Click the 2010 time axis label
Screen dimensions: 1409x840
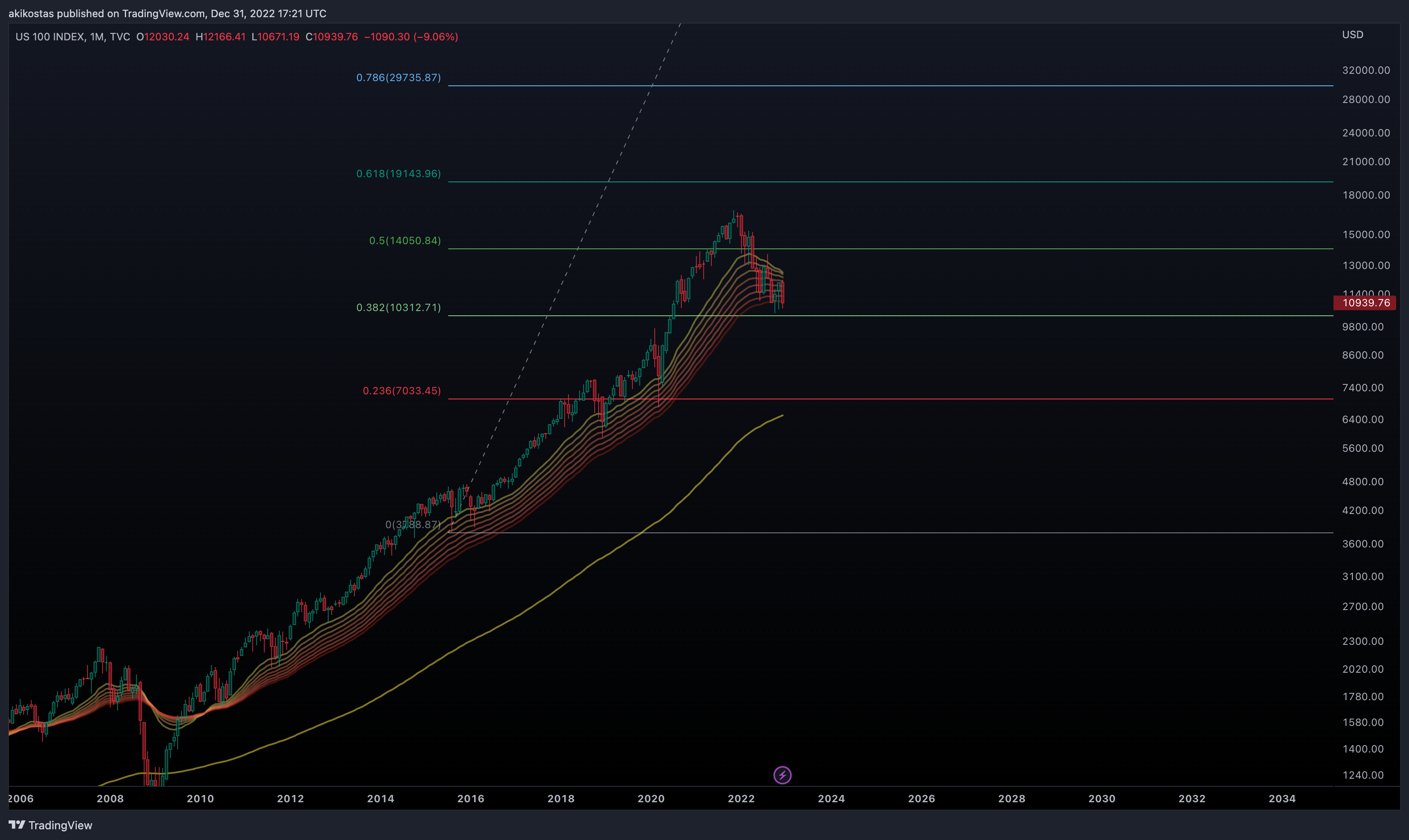tap(200, 799)
